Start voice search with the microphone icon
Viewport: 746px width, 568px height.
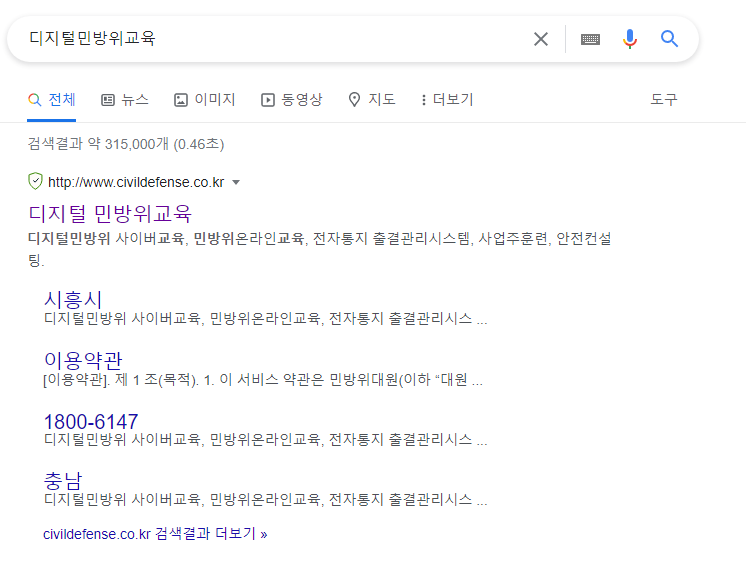pyautogui.click(x=629, y=39)
